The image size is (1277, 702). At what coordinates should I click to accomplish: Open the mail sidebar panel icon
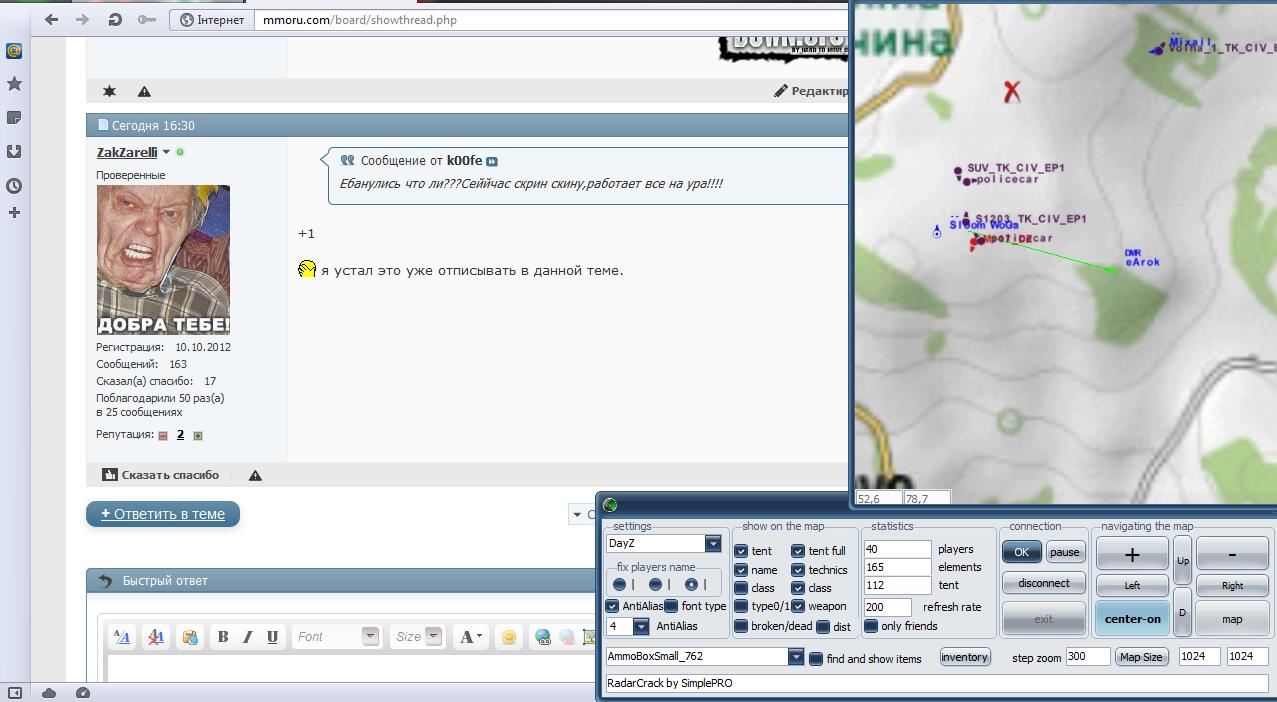14,51
